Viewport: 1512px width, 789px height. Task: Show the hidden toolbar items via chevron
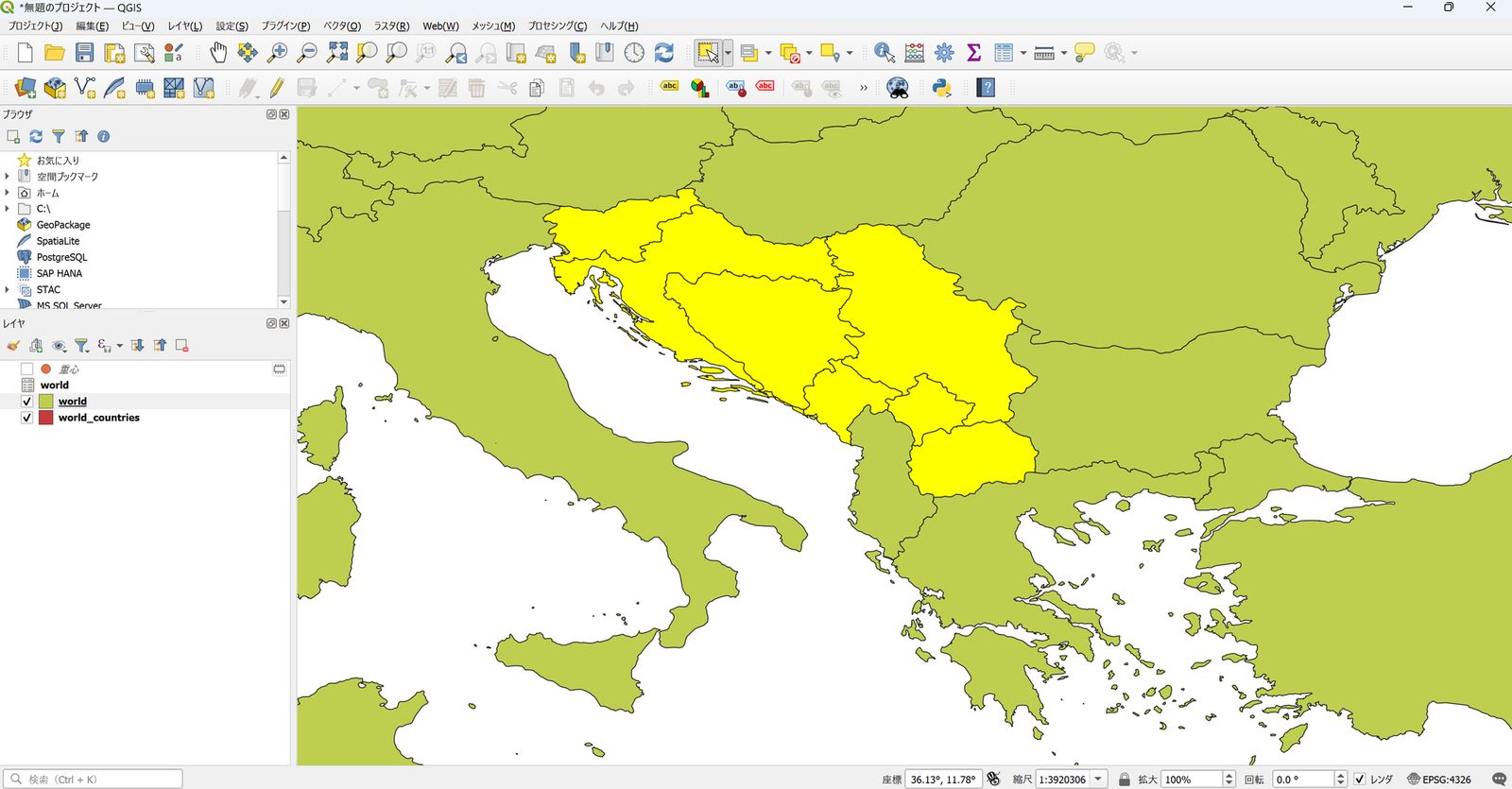(x=863, y=88)
